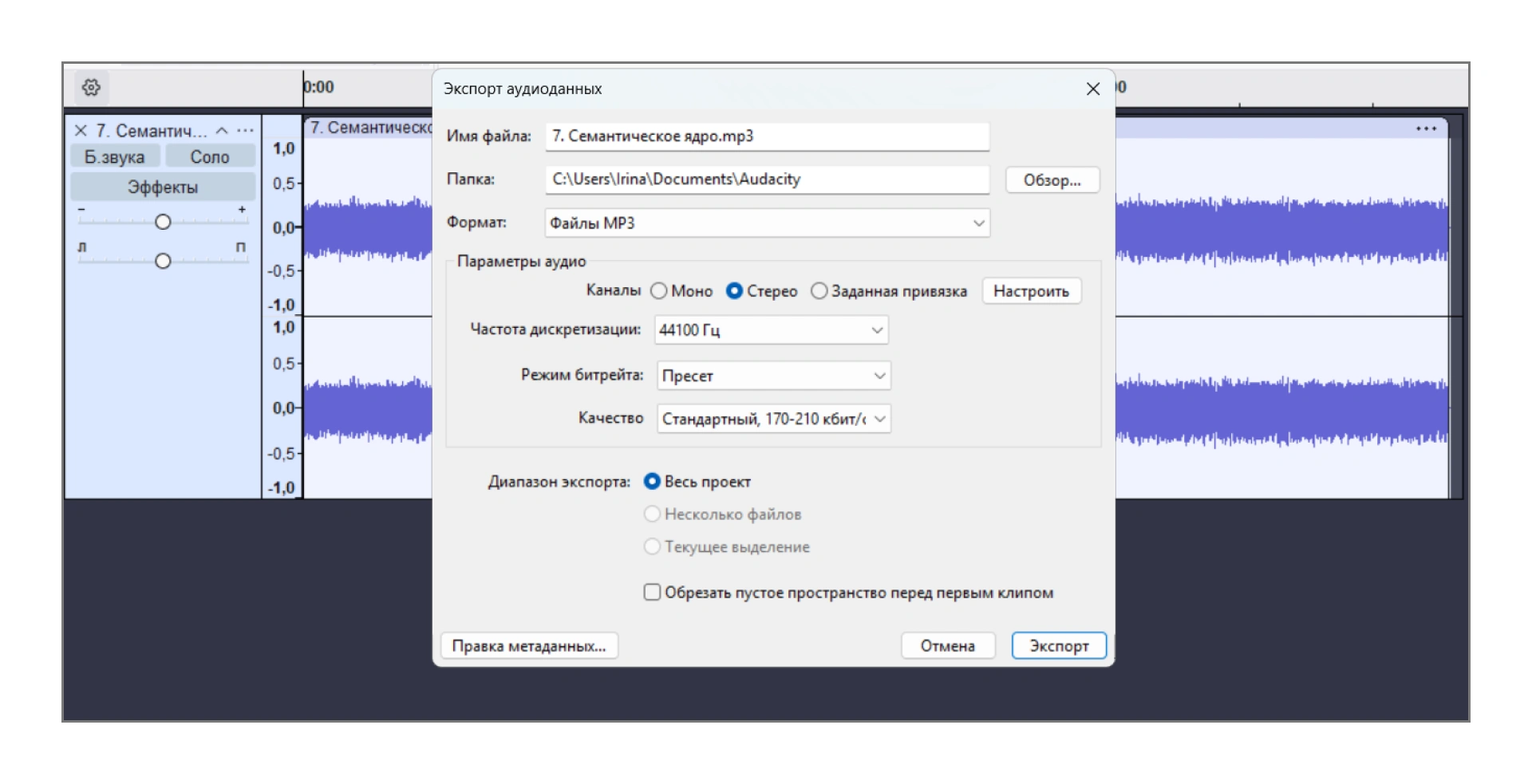Expand the Quality dropdown list

pyautogui.click(x=773, y=419)
